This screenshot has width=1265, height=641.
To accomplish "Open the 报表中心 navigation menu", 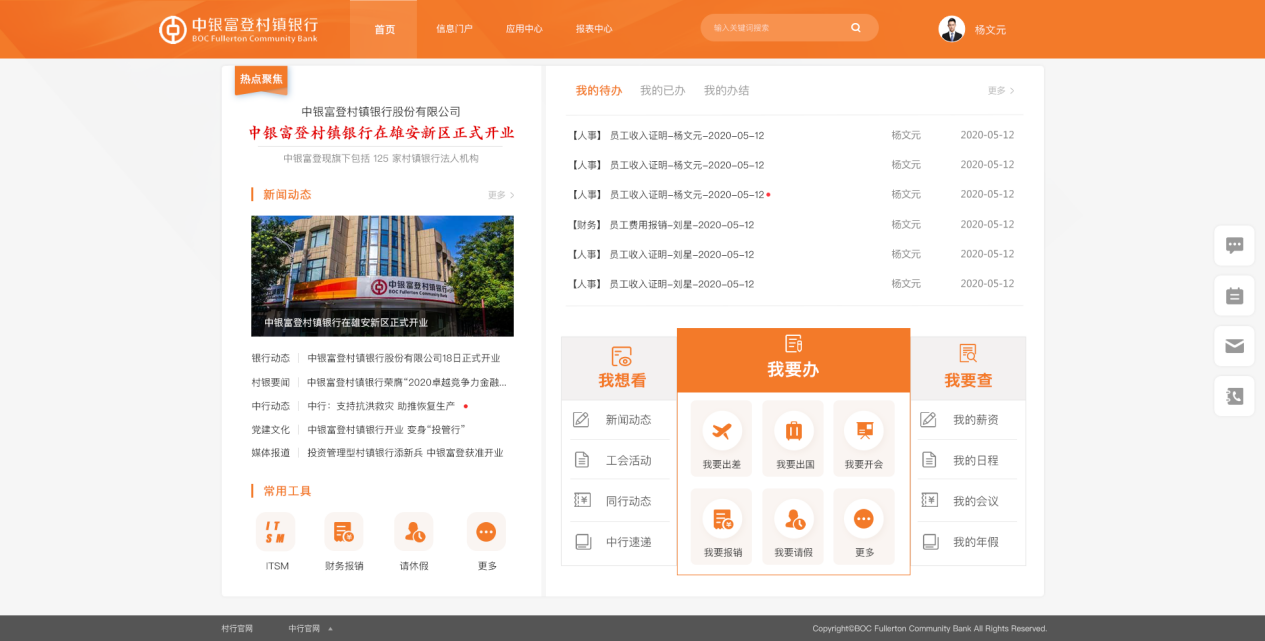I will [594, 29].
